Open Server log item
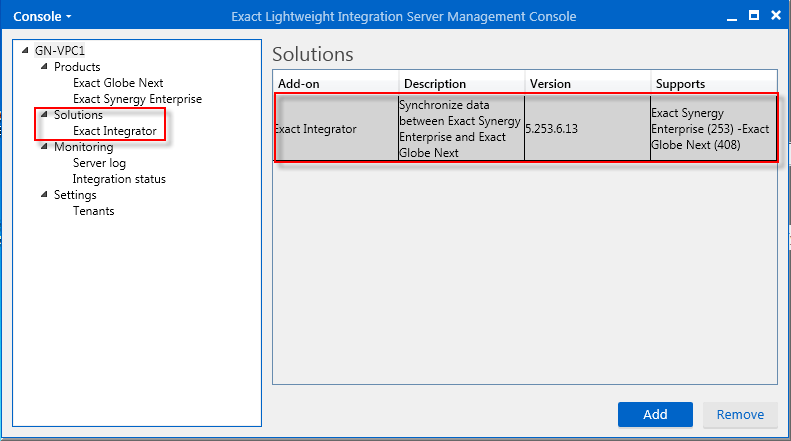Viewport: 791px width, 441px height. [99, 163]
